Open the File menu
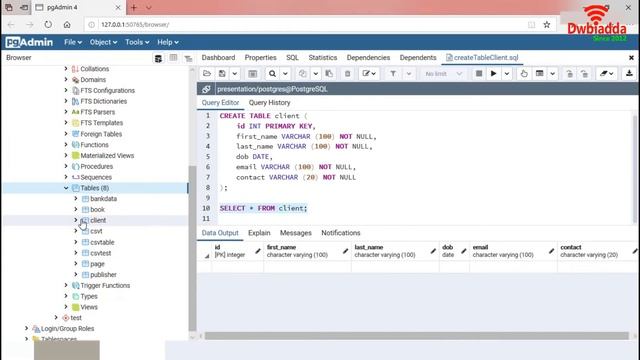 point(73,42)
